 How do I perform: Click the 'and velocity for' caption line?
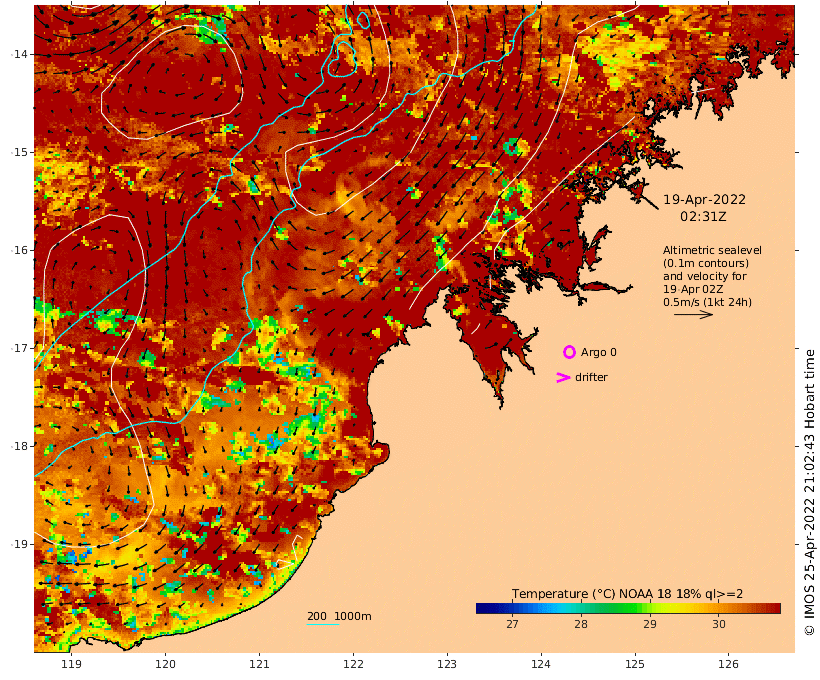[x=705, y=276]
